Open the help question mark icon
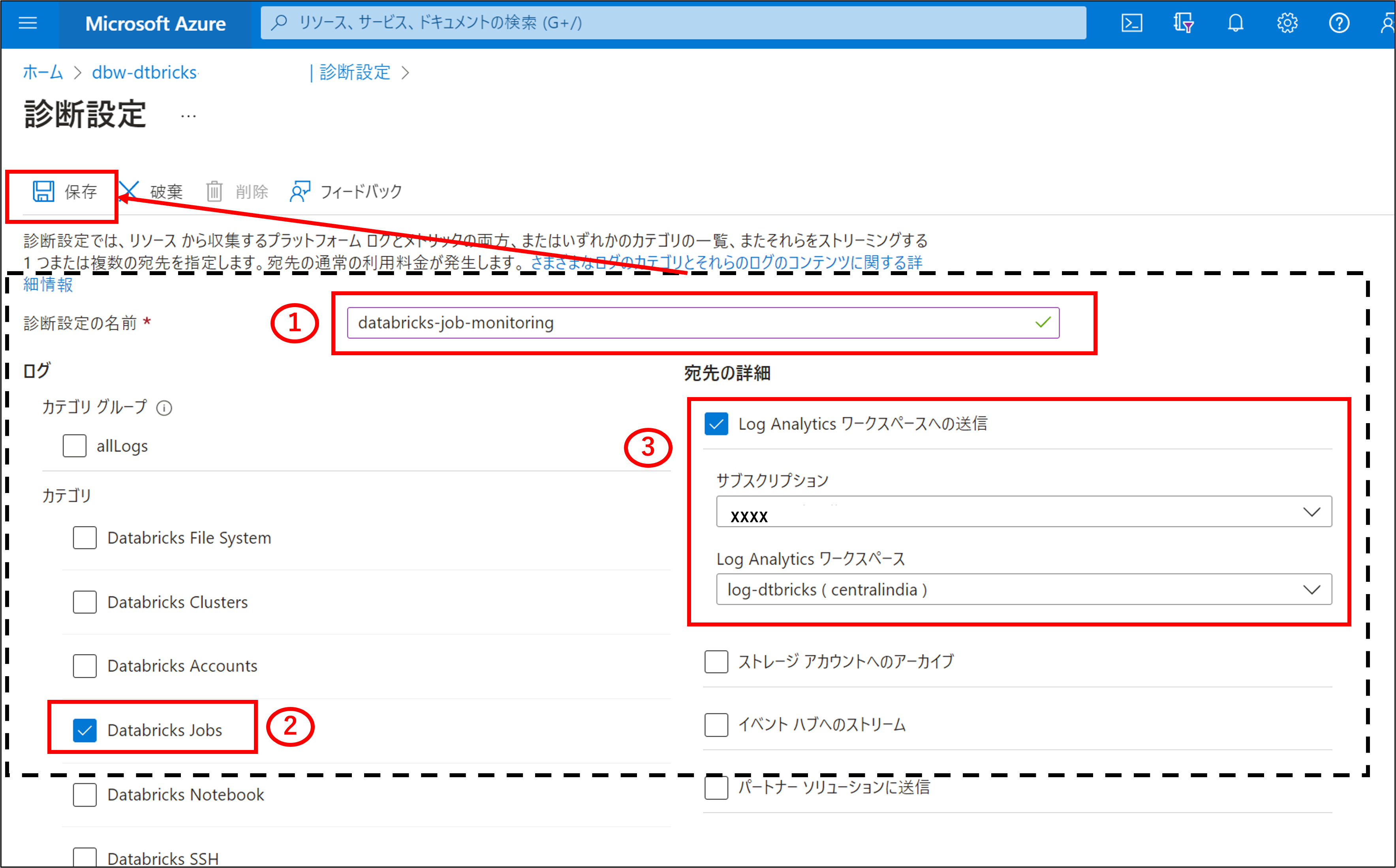Viewport: 1396px width, 868px height. click(x=1339, y=23)
